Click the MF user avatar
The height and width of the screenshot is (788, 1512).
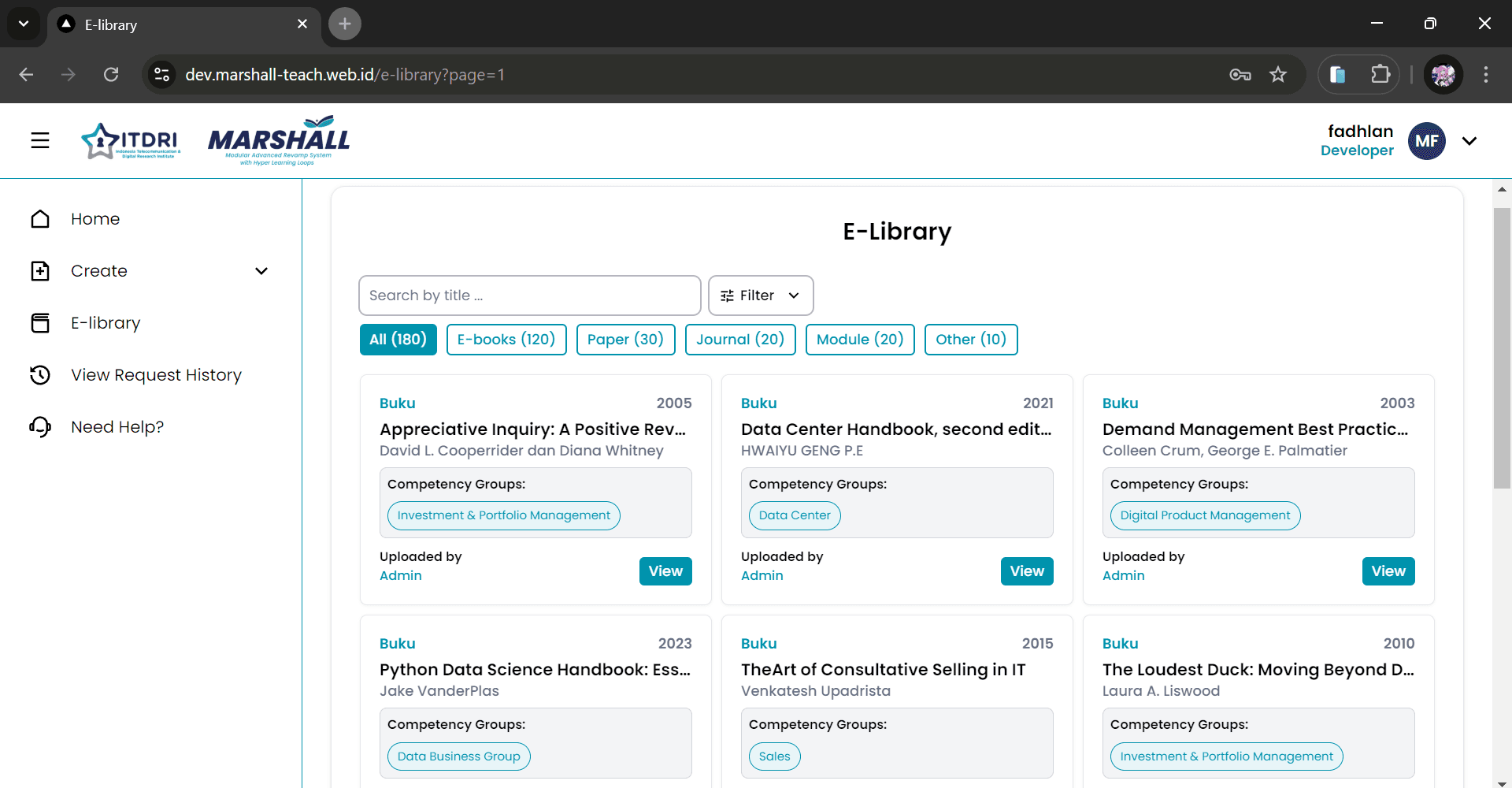(x=1426, y=141)
